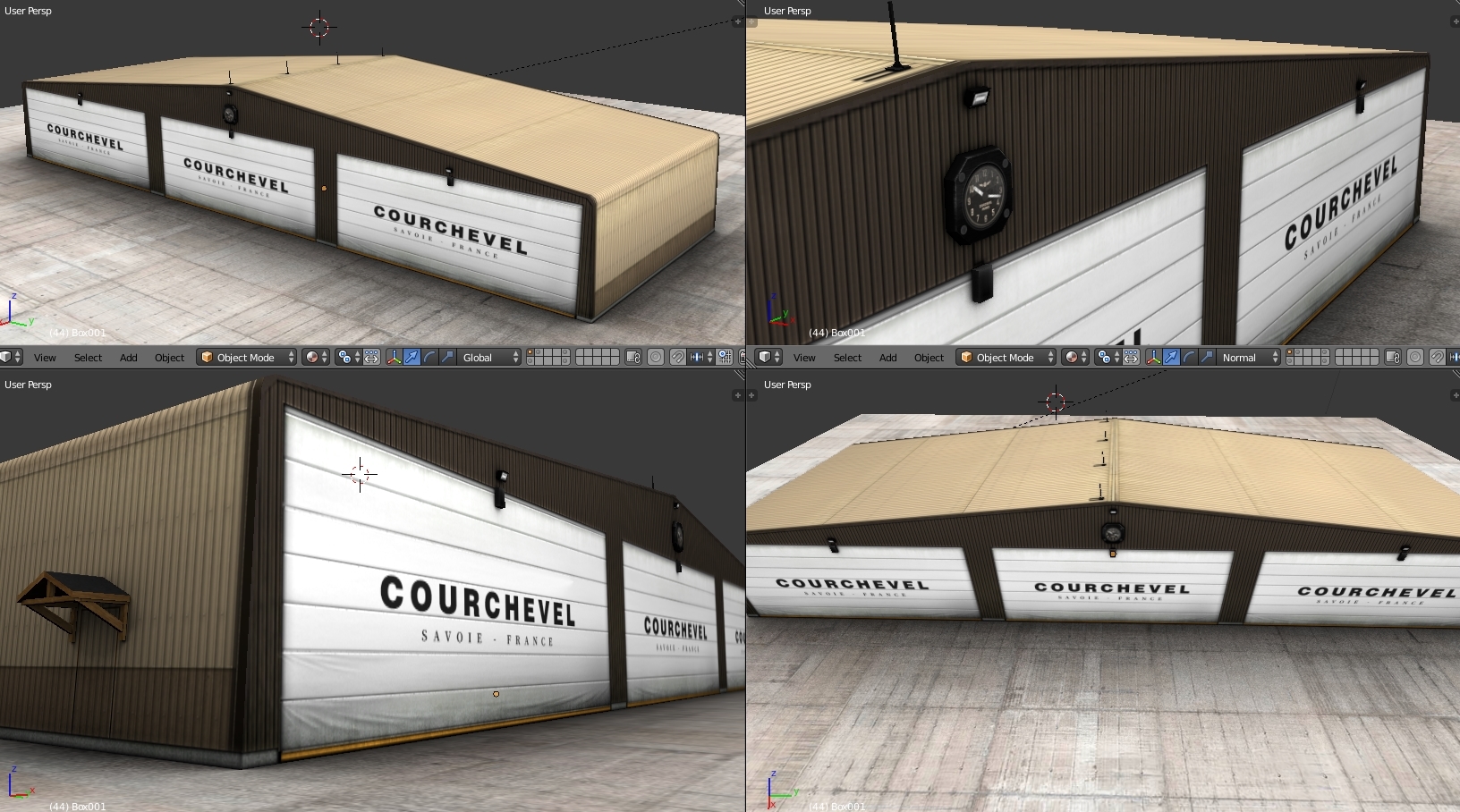This screenshot has width=1460, height=812.
Task: Open Object menu in Normal-orientation header
Action: coord(929,358)
